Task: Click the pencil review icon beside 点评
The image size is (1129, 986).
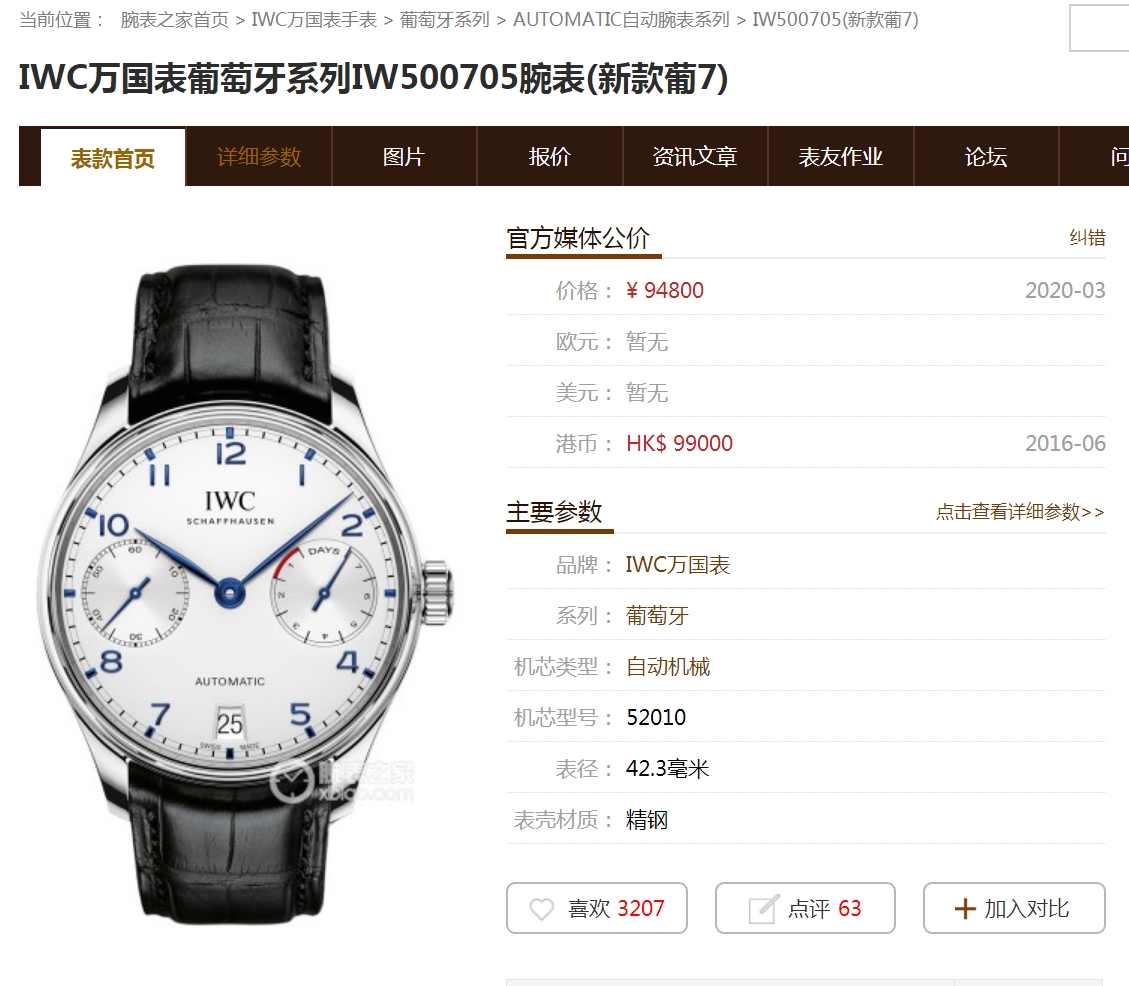Action: (763, 909)
